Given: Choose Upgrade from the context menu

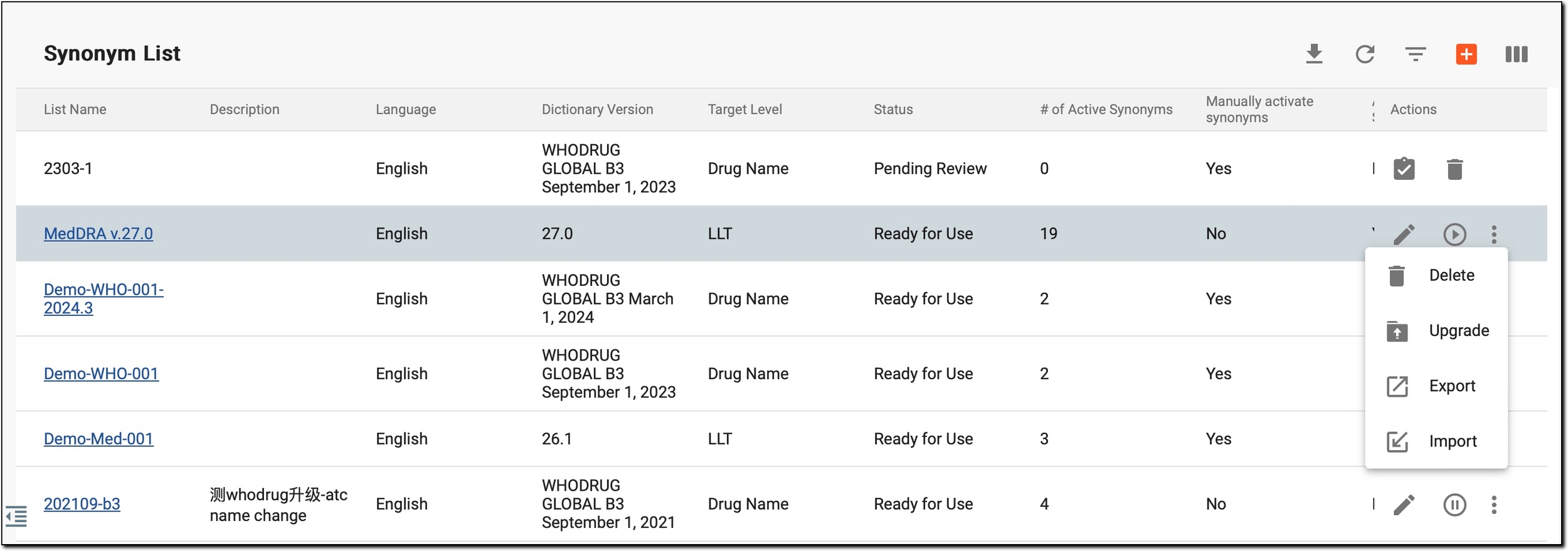Looking at the screenshot, I should [1436, 330].
